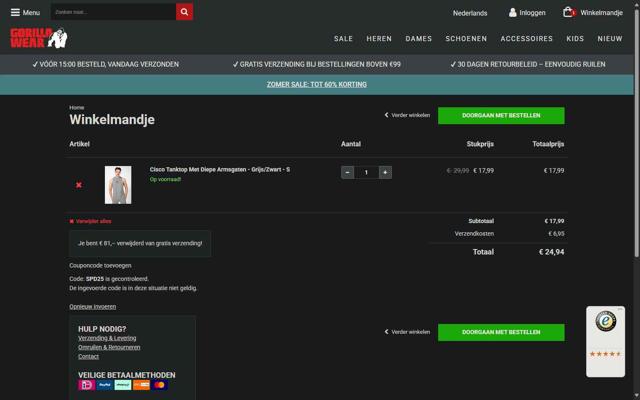The width and height of the screenshot is (640, 400).
Task: Click the Trusted Shops badge
Action: pyautogui.click(x=605, y=342)
